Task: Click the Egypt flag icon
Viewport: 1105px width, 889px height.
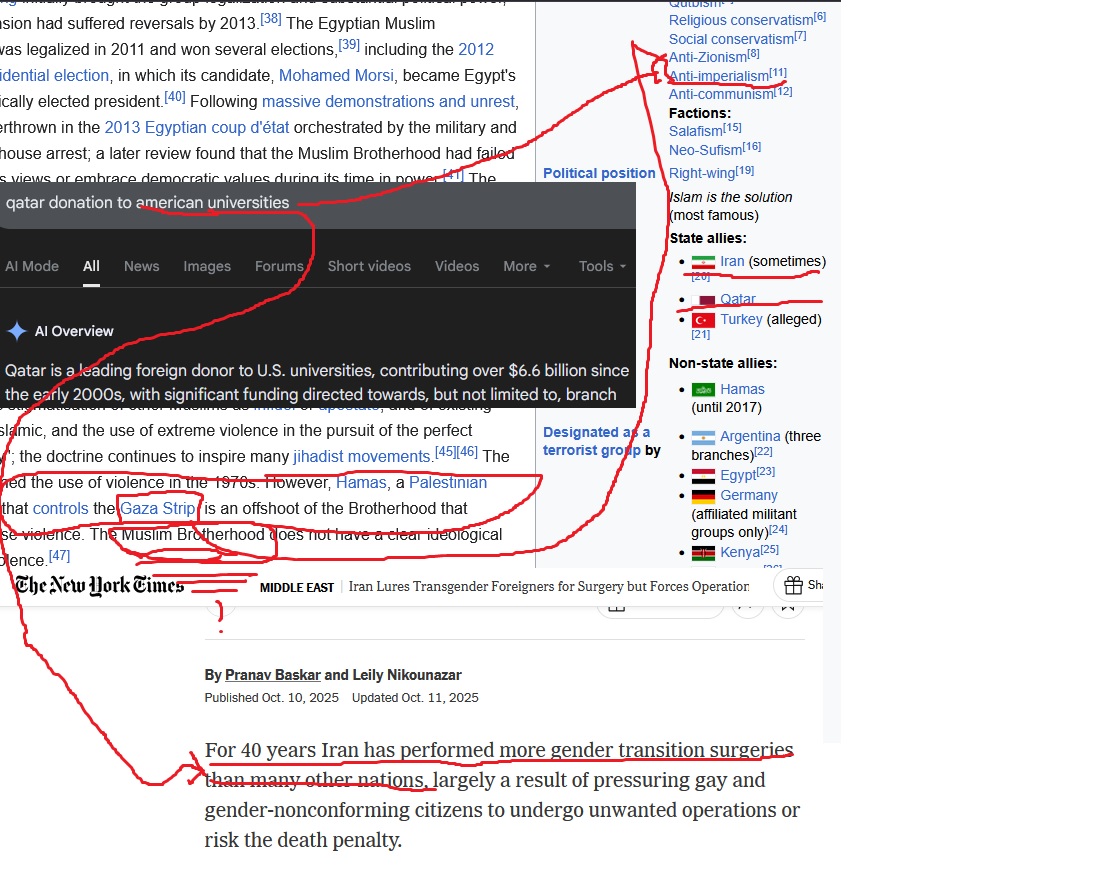Action: [x=703, y=476]
